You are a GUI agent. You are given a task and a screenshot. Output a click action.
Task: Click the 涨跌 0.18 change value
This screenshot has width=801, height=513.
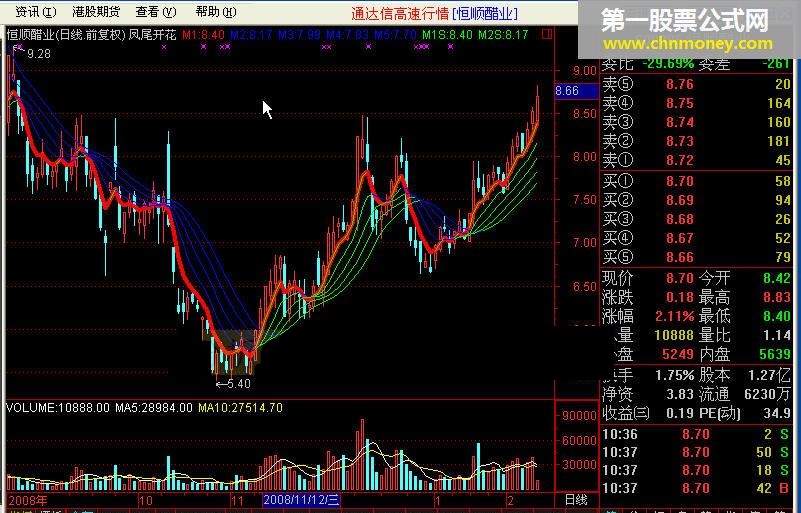click(x=680, y=297)
